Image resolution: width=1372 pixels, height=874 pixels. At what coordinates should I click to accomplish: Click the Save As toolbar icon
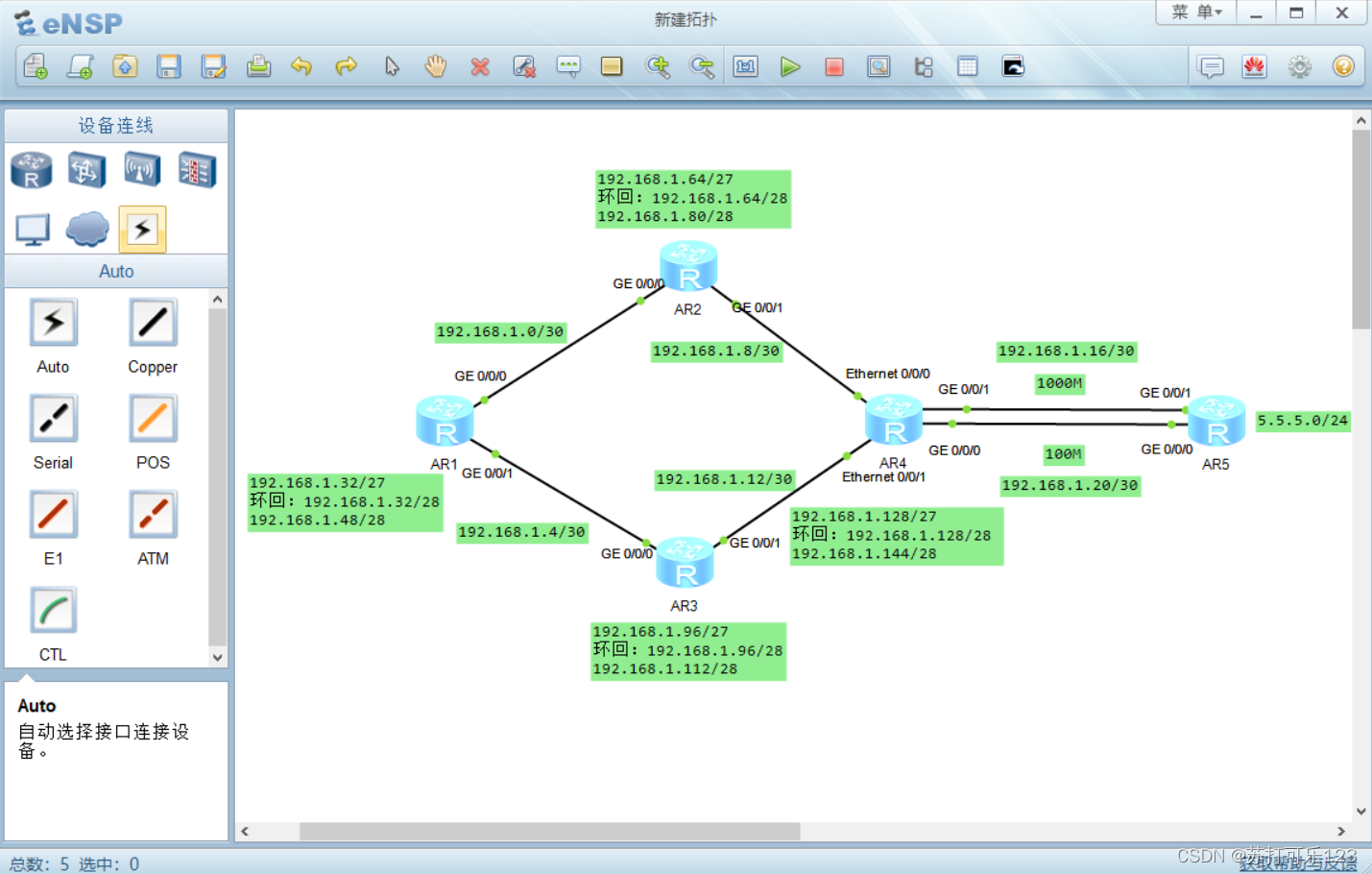click(213, 66)
